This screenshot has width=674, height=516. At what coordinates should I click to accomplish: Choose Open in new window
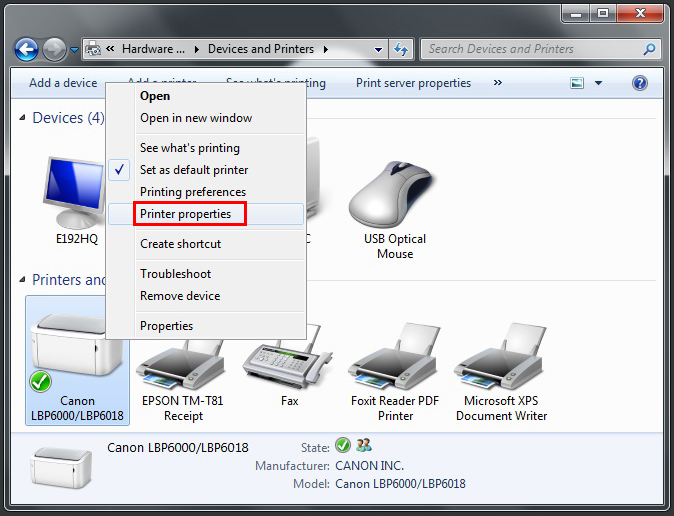(x=206, y=118)
